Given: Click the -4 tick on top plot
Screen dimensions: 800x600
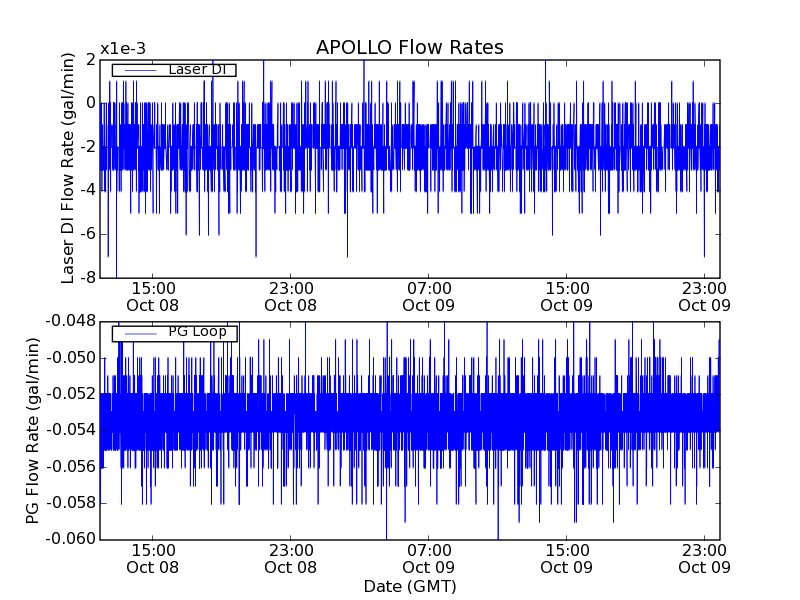Looking at the screenshot, I should 88,190.
